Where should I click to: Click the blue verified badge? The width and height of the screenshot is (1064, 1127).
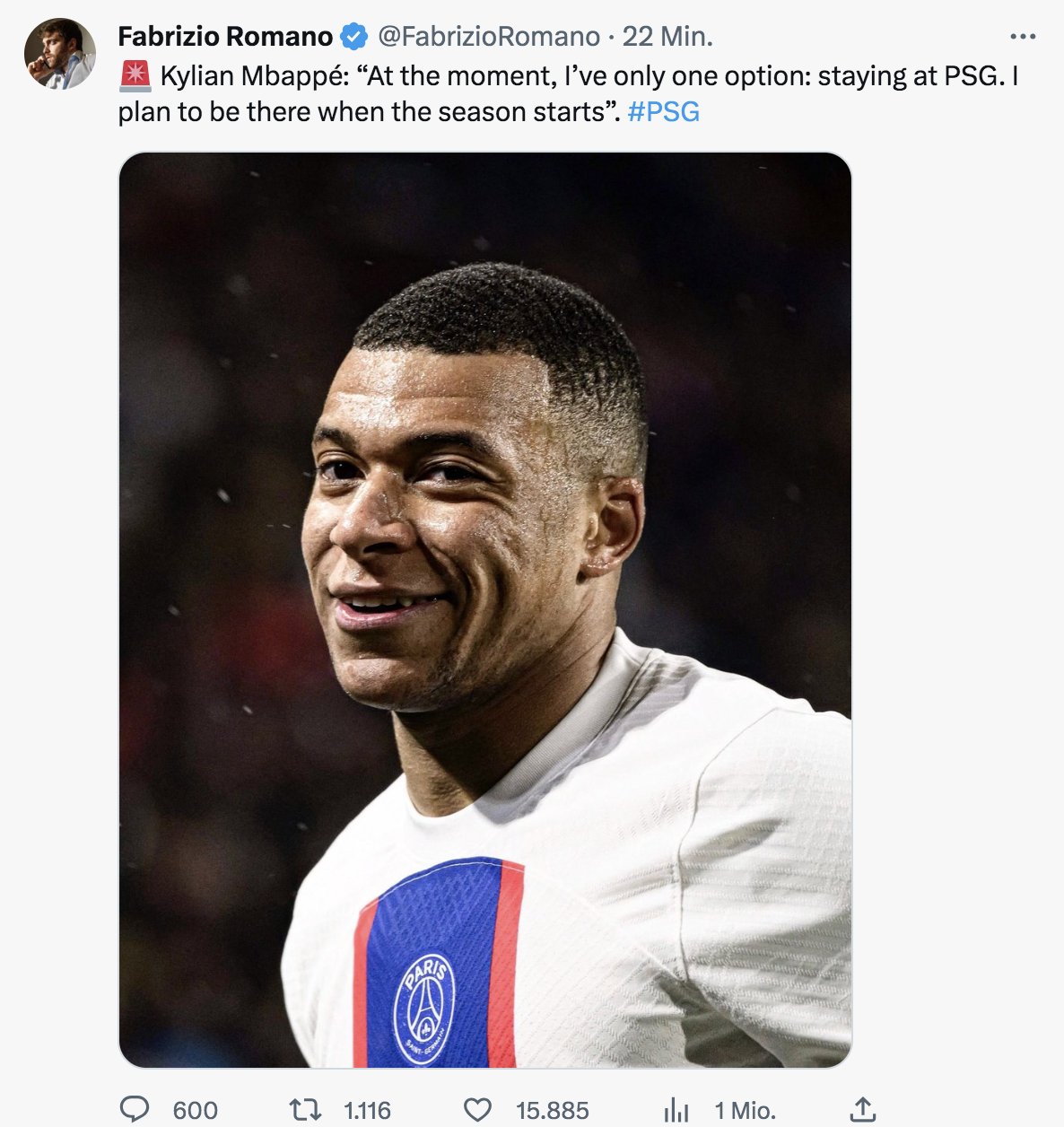[354, 37]
